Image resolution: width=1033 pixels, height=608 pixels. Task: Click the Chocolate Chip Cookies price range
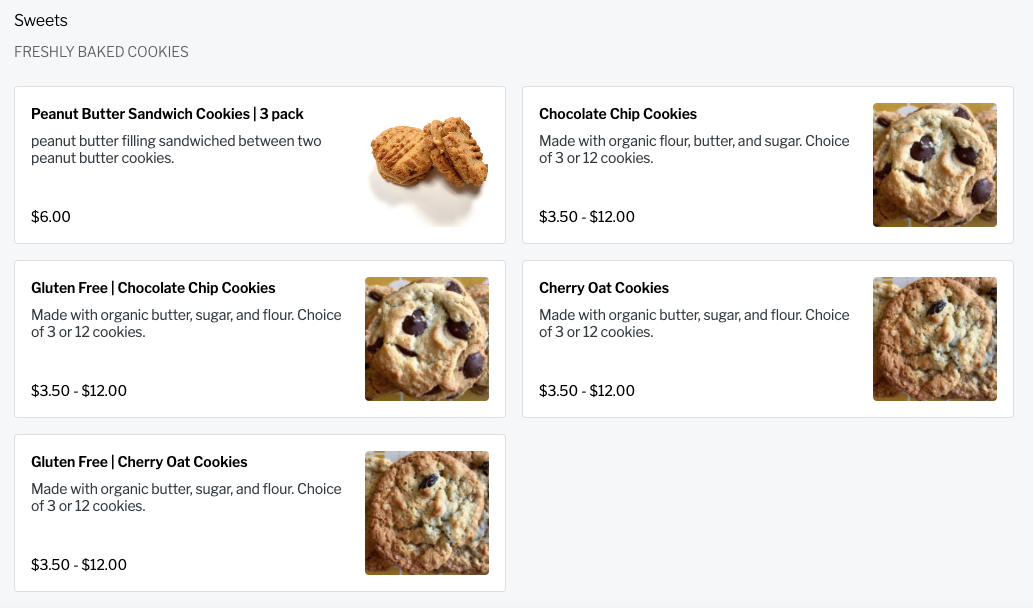tap(586, 217)
